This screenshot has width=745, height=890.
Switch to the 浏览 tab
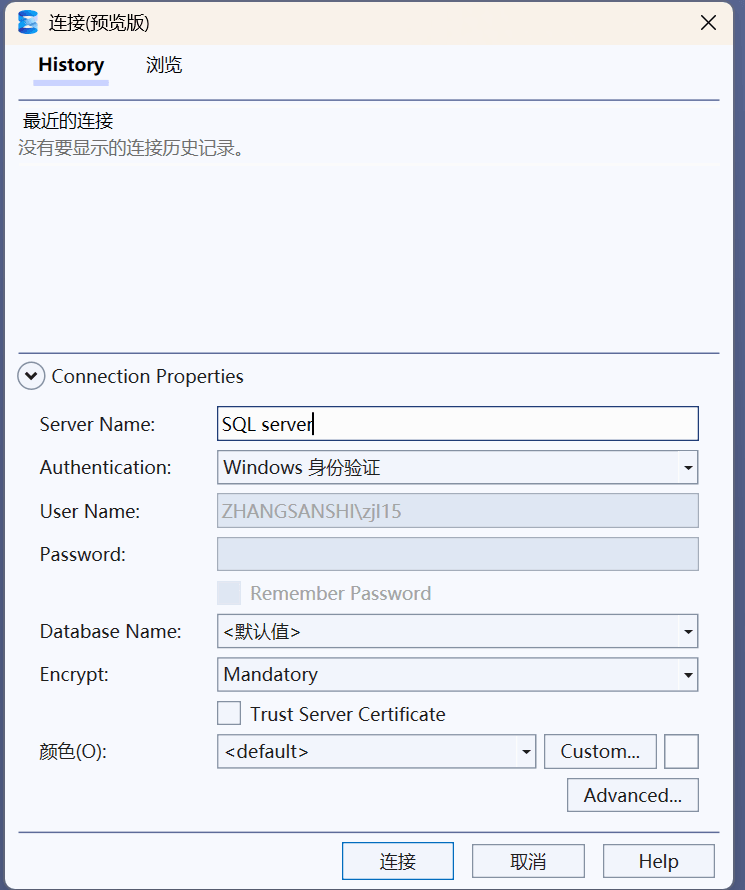(x=164, y=65)
